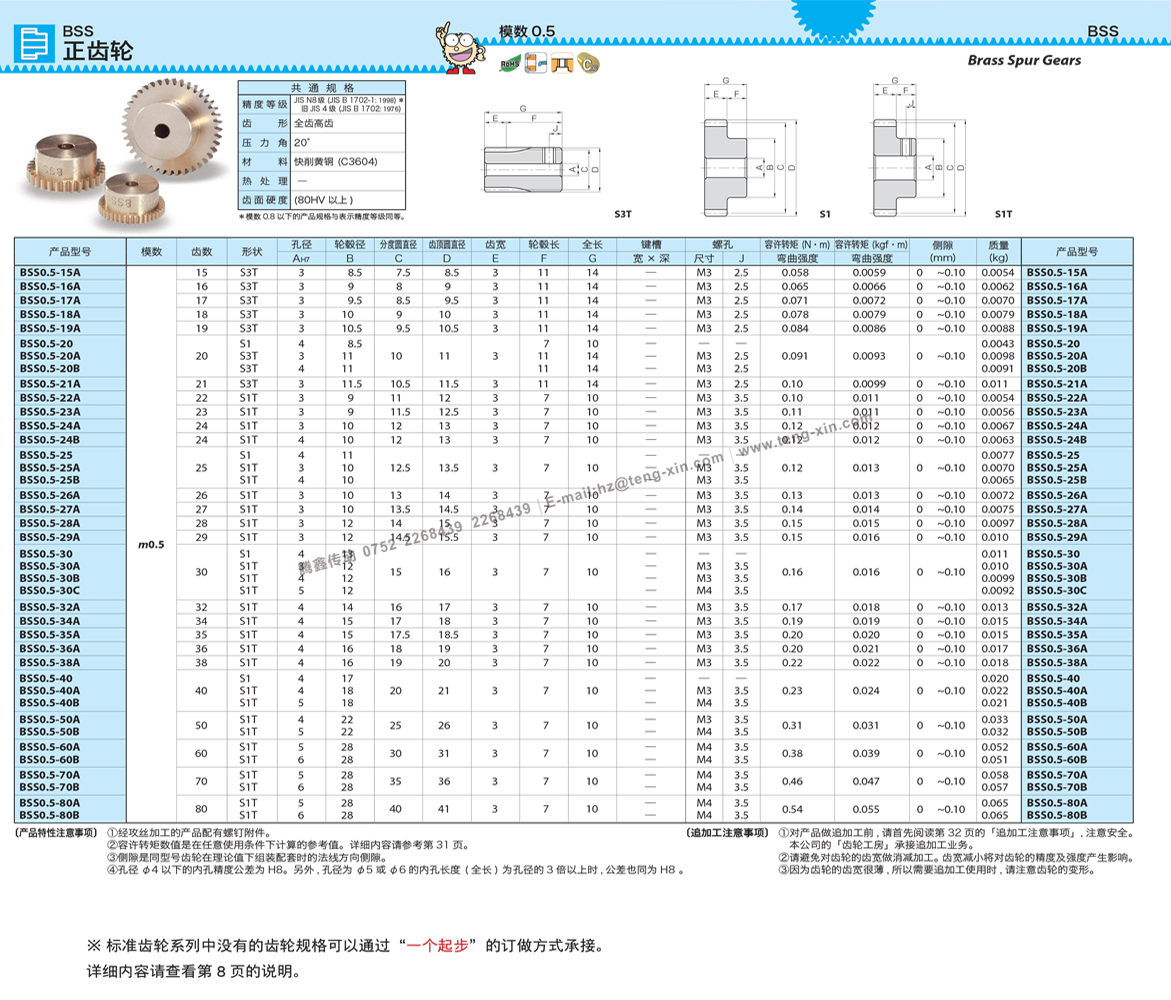Click the 热处理 specification row label
The width and height of the screenshot is (1171, 1000).
click(264, 181)
